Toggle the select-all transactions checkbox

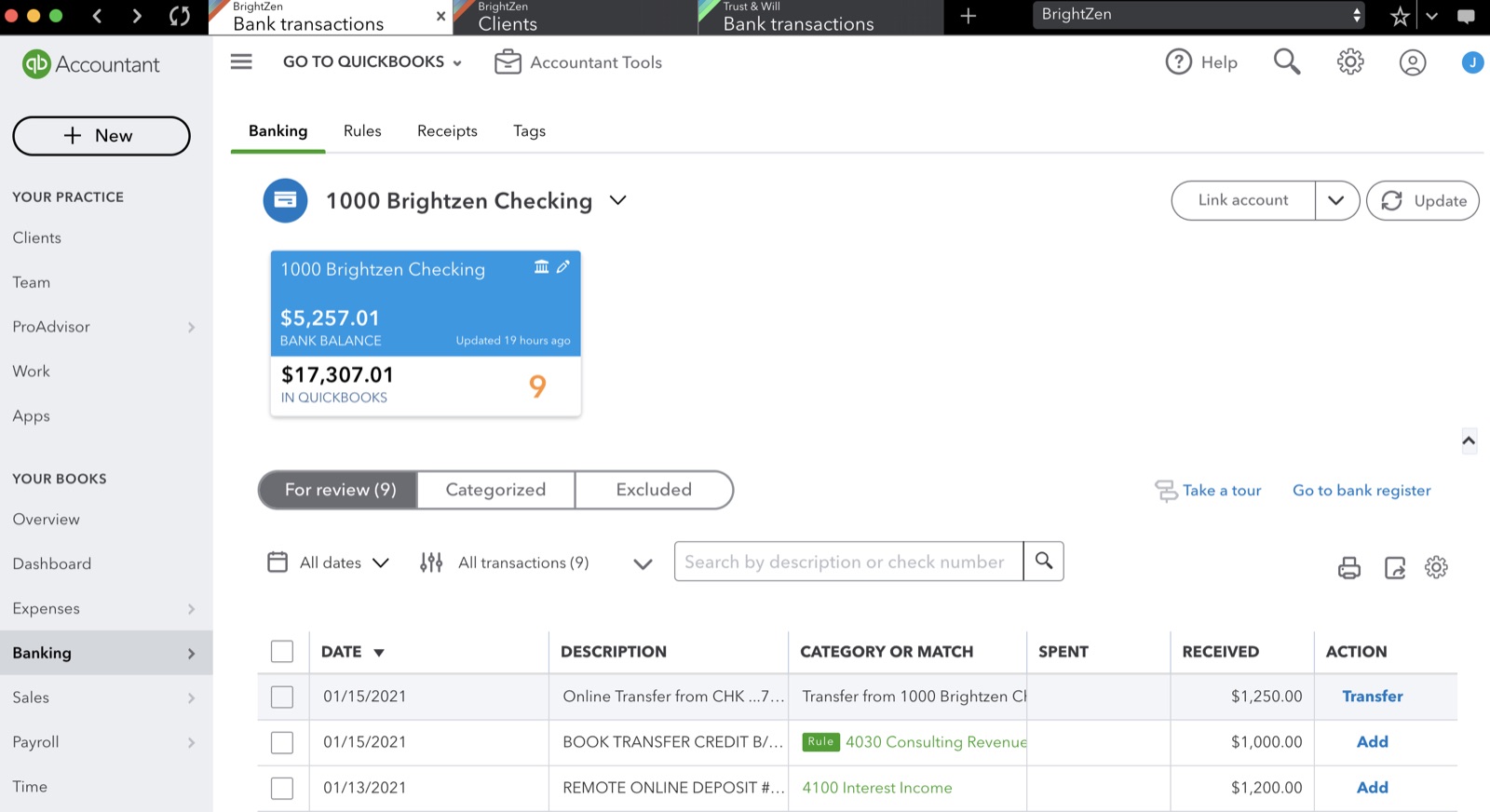tap(282, 651)
